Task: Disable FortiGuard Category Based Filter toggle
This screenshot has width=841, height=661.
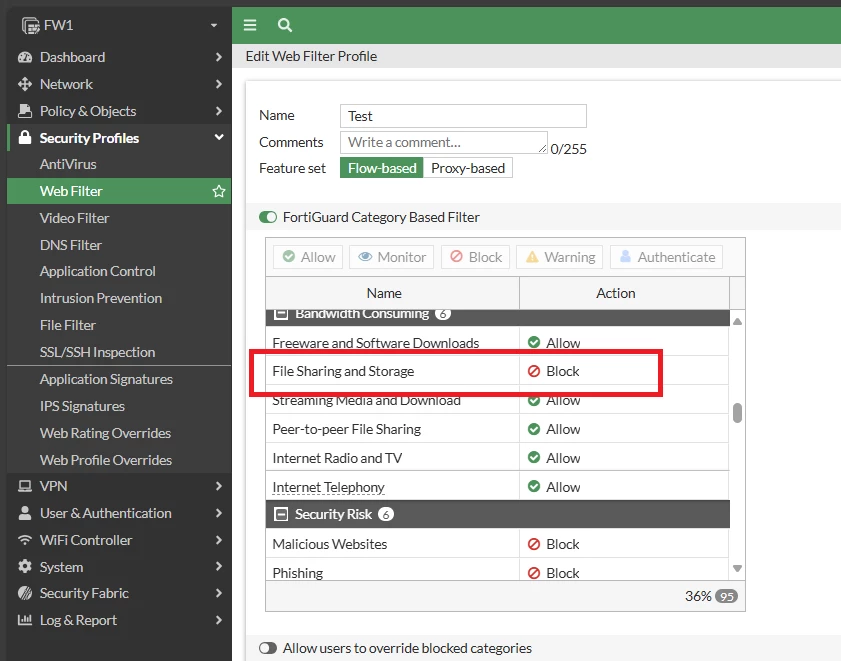Action: [268, 217]
